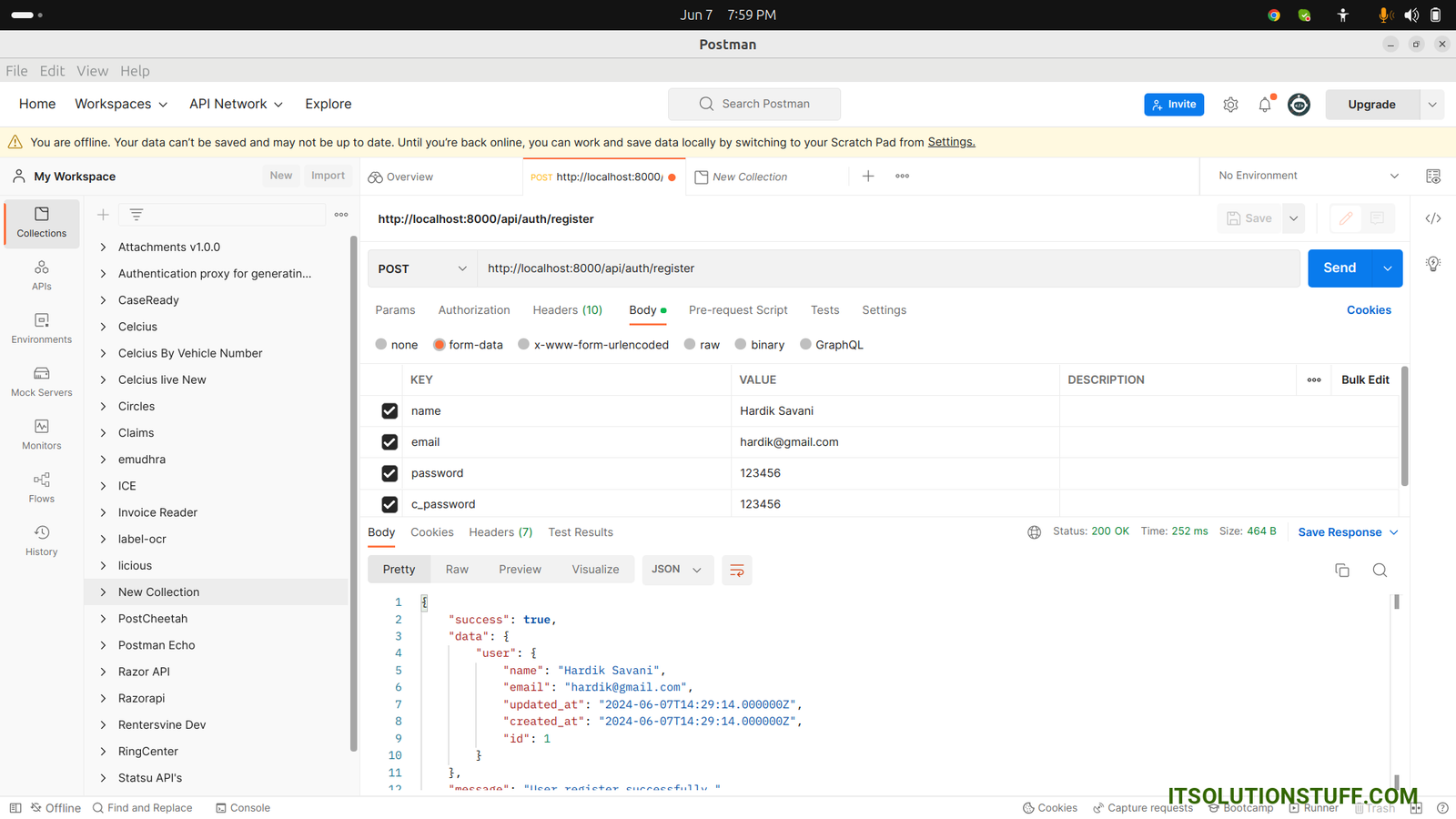
Task: Select x-www-form-urlencoded radio option
Action: pyautogui.click(x=524, y=345)
